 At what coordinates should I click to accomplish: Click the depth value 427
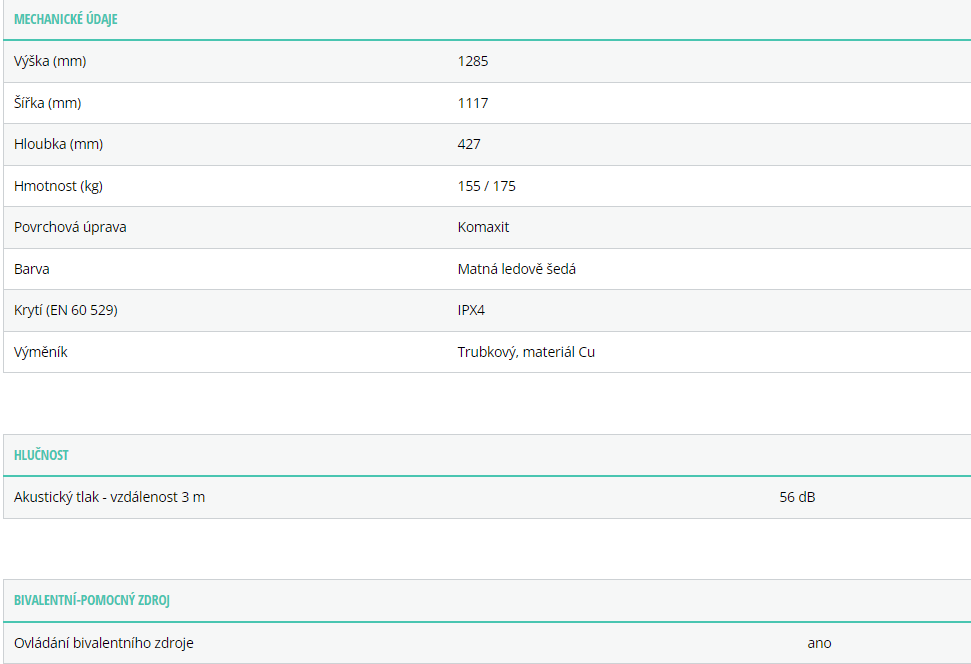(469, 144)
